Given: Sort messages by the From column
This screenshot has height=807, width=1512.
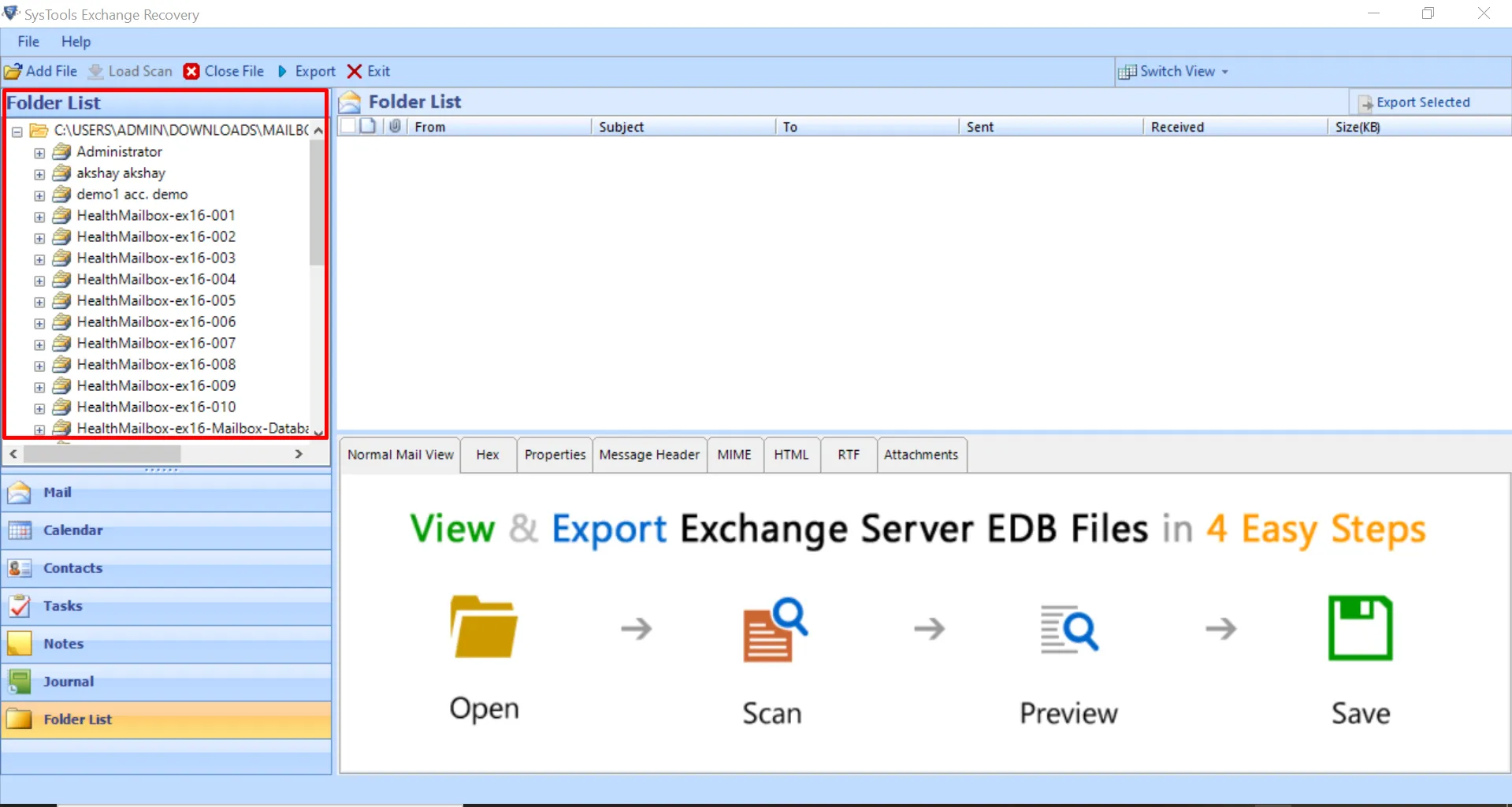Looking at the screenshot, I should point(500,127).
